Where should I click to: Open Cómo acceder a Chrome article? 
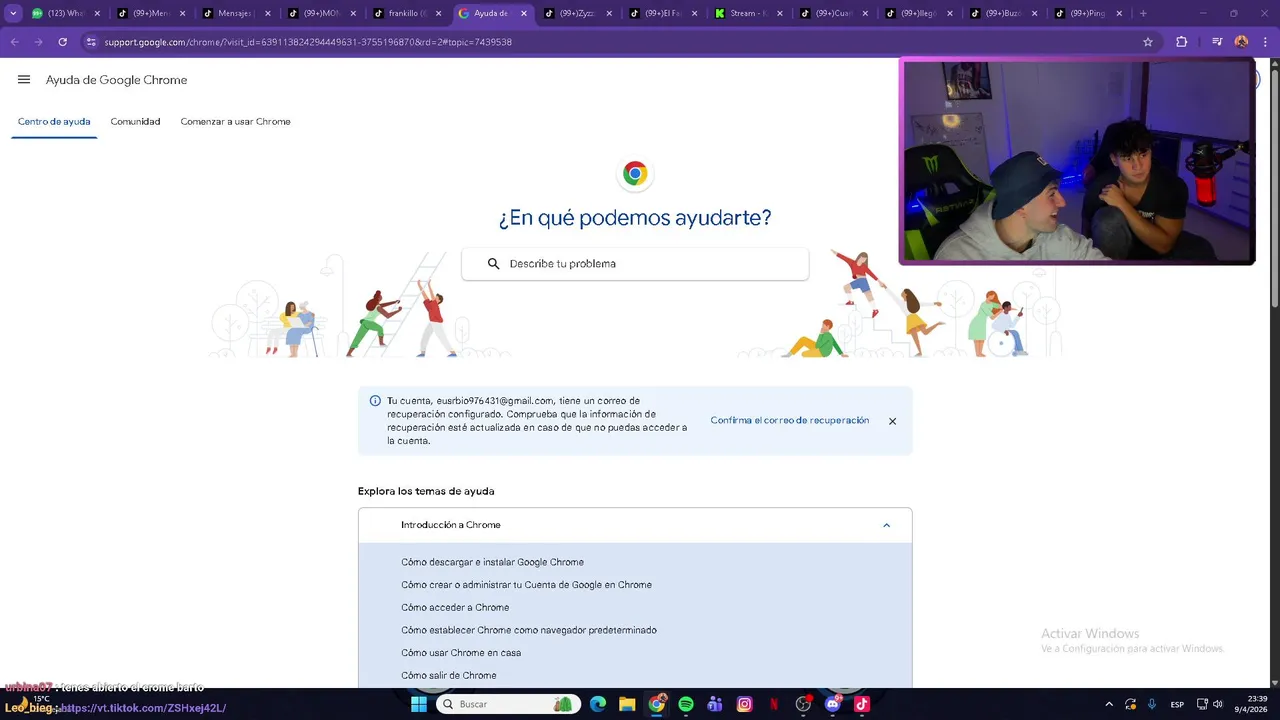point(455,608)
